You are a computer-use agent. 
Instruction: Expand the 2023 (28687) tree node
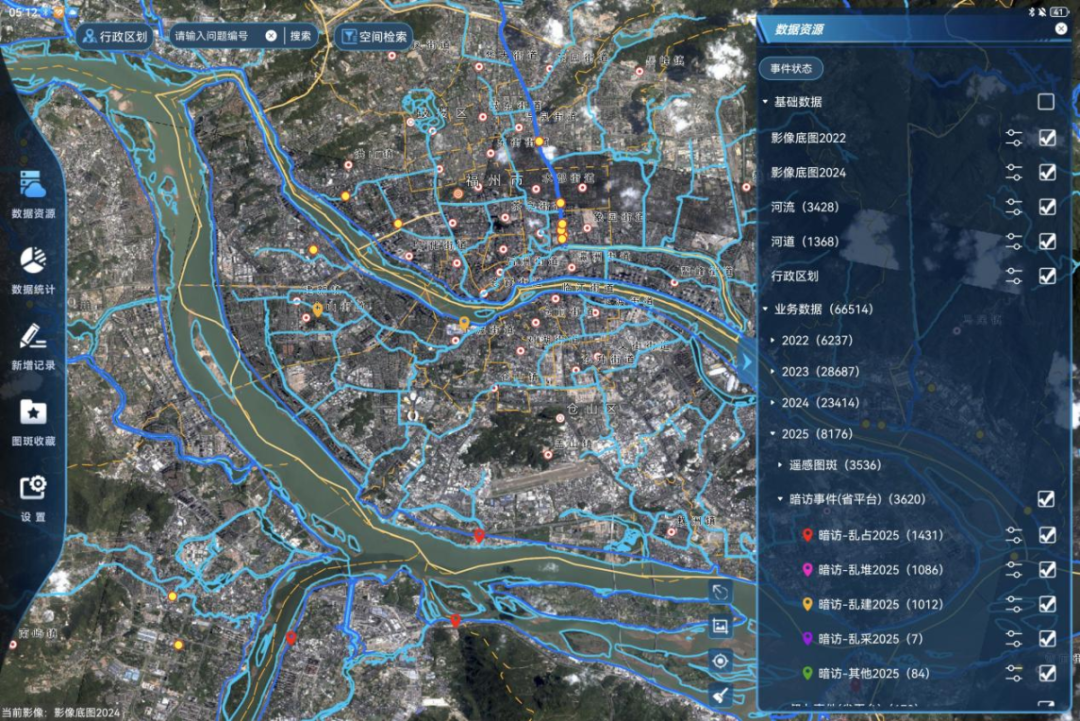pyautogui.click(x=772, y=371)
